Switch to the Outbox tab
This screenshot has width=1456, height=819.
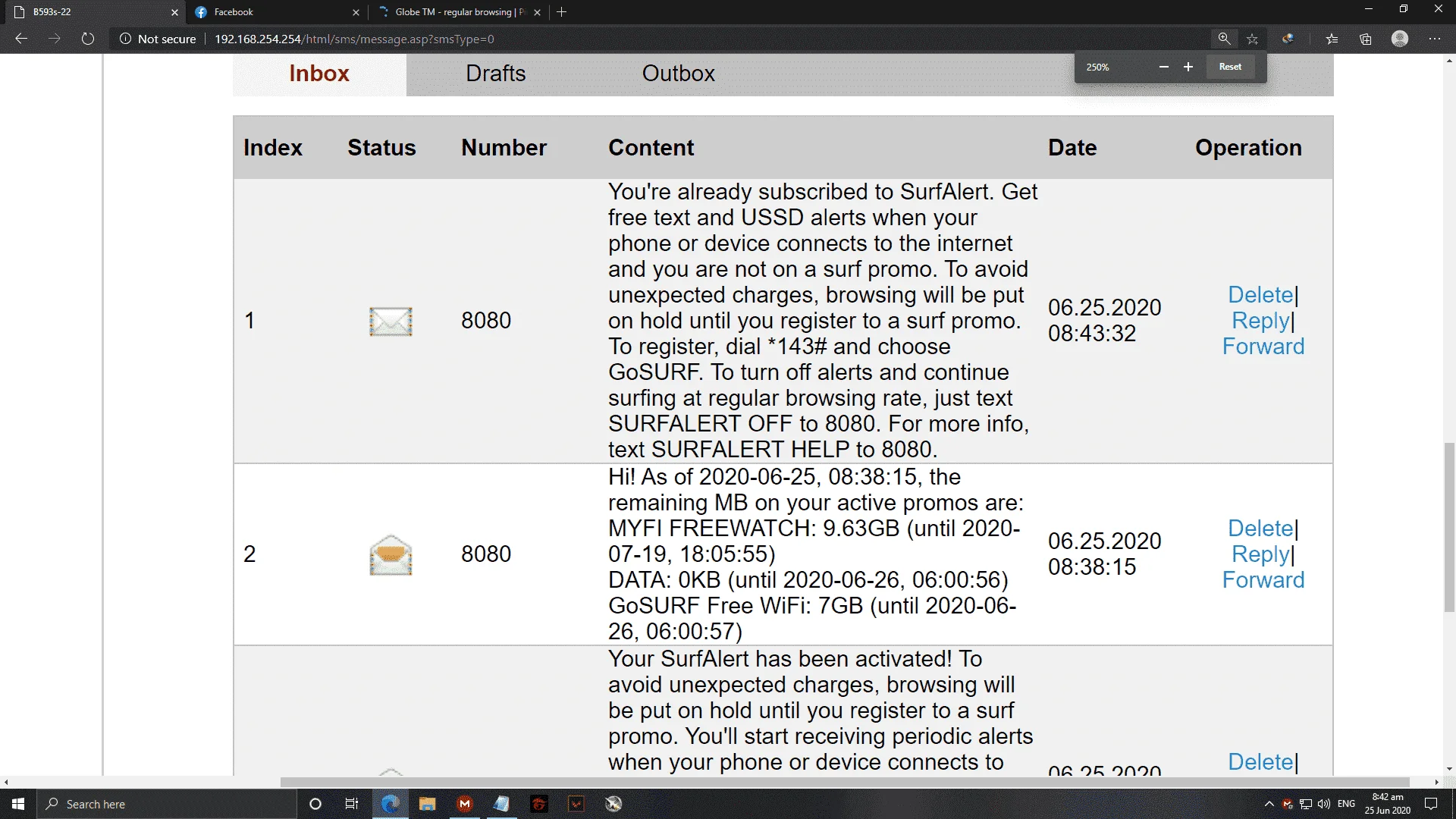tap(678, 74)
